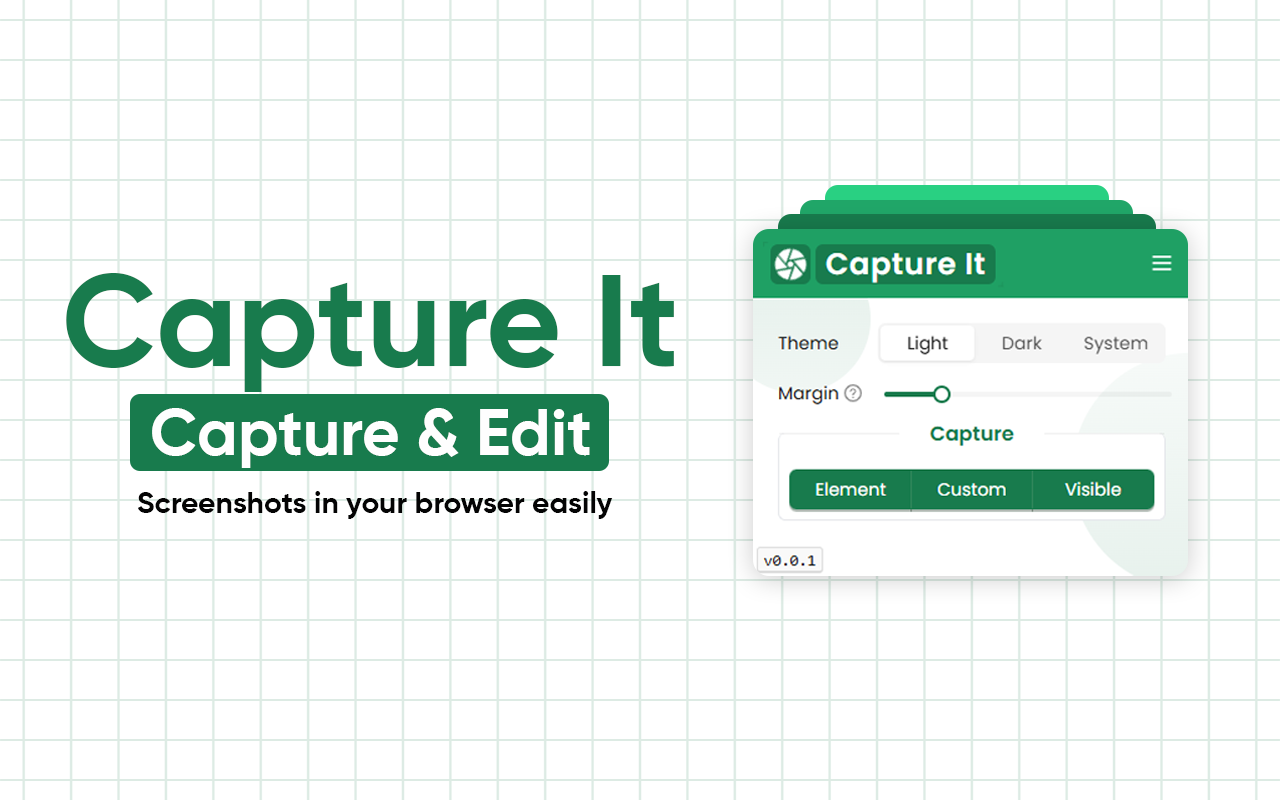The image size is (1280, 800).
Task: Capture the Visible area
Action: coord(1093,489)
